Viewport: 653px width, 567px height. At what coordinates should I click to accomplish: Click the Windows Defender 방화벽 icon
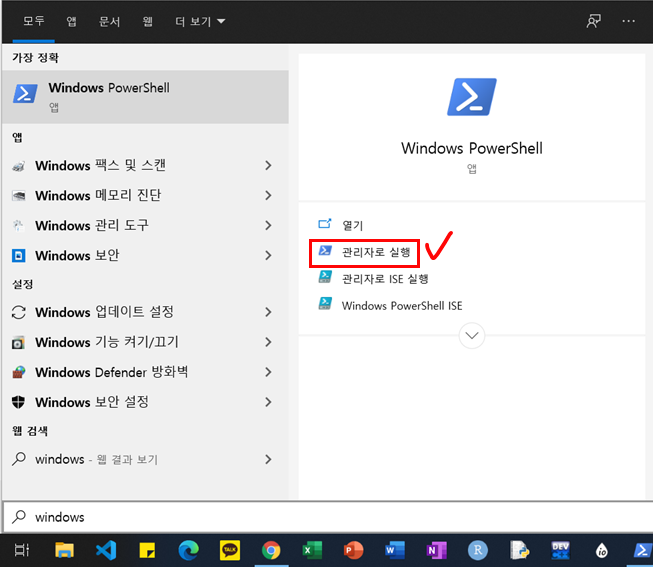click(18, 372)
